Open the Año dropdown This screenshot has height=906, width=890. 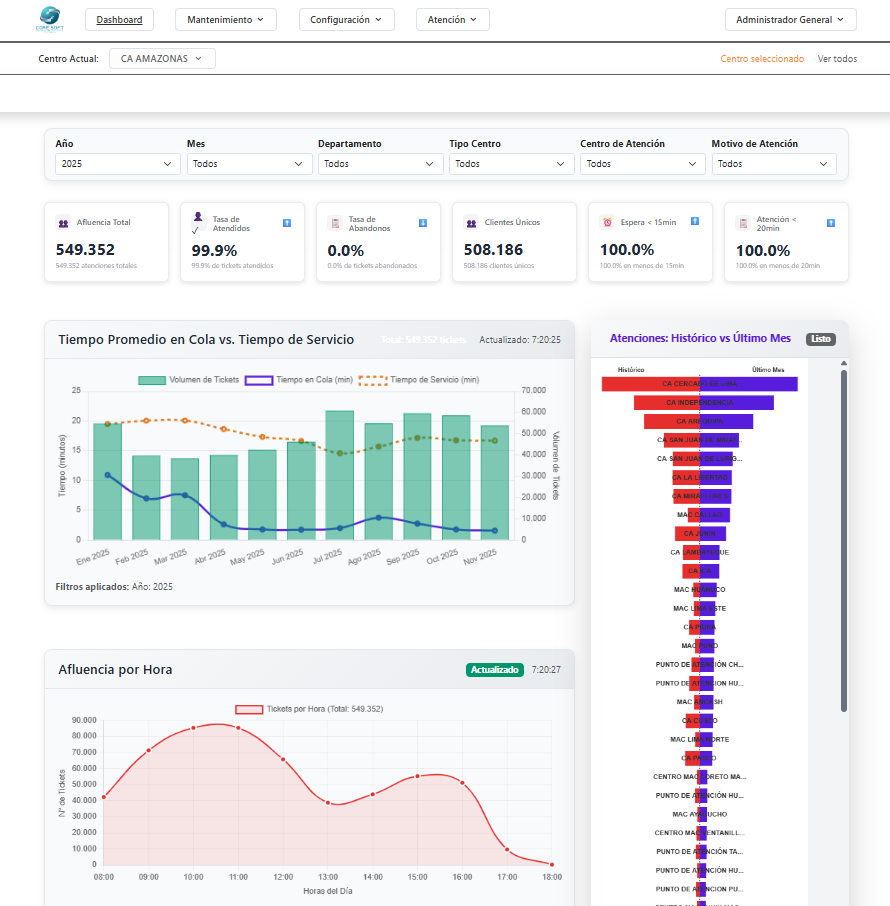117,163
